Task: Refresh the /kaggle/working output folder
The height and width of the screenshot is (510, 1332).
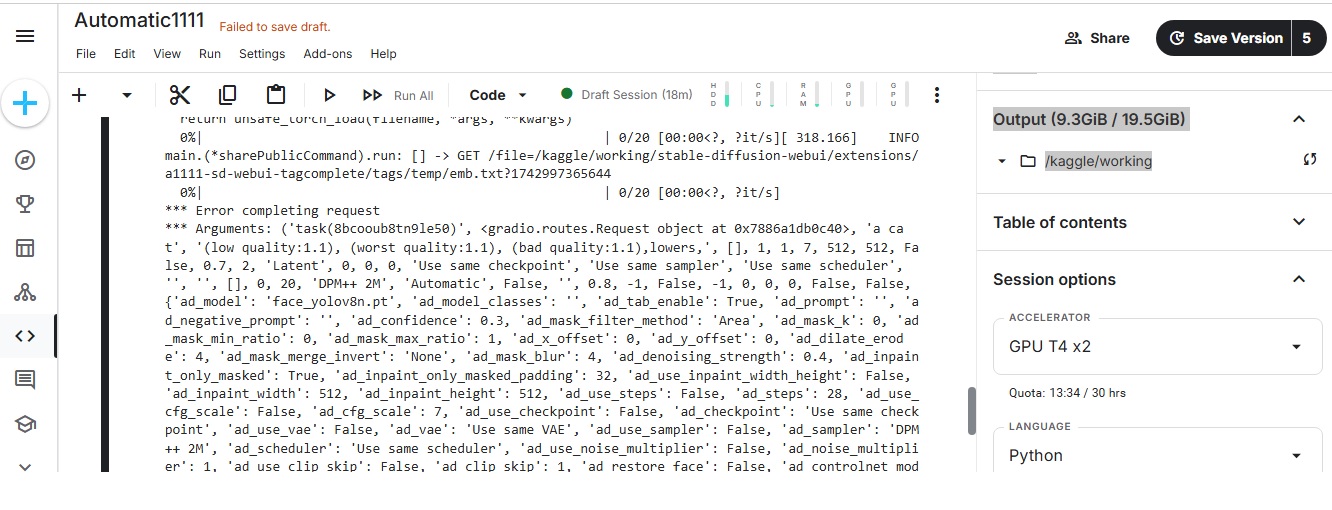Action: pos(1309,161)
